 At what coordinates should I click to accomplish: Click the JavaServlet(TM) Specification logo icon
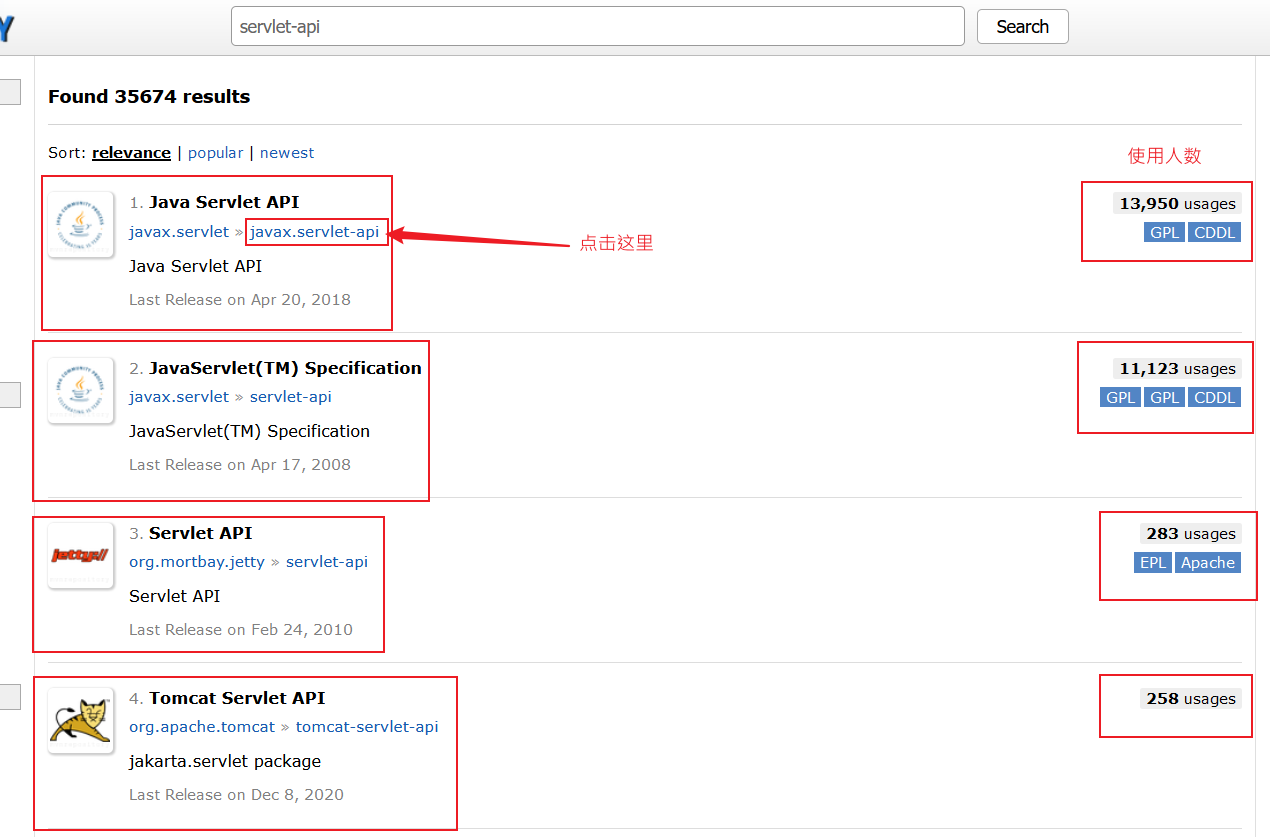click(81, 390)
